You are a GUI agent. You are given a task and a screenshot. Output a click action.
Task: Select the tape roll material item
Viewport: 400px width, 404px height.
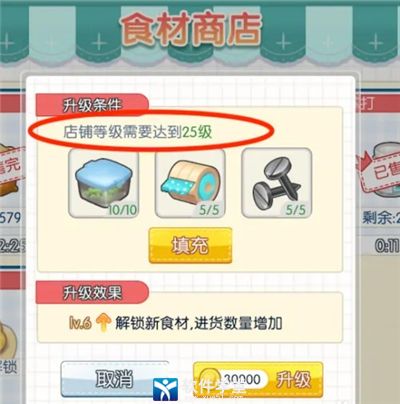(190, 183)
